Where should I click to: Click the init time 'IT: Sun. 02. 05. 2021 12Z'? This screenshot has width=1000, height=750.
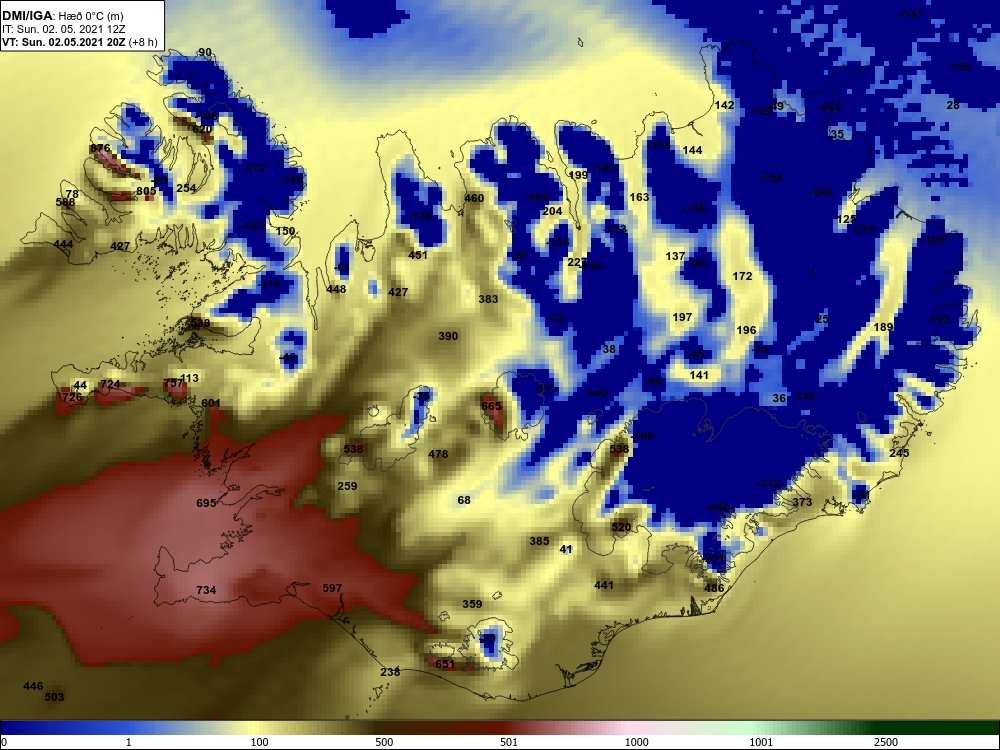(x=61, y=29)
